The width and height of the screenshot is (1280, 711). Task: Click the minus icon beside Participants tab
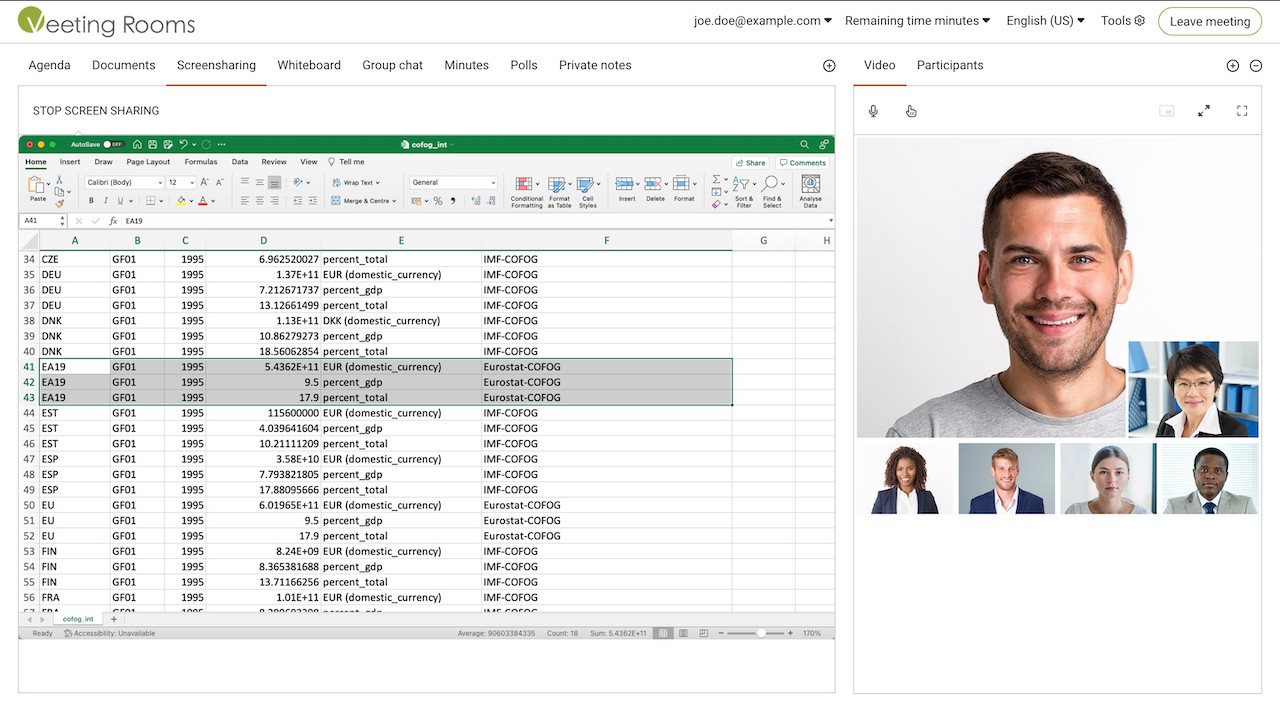coord(1256,66)
